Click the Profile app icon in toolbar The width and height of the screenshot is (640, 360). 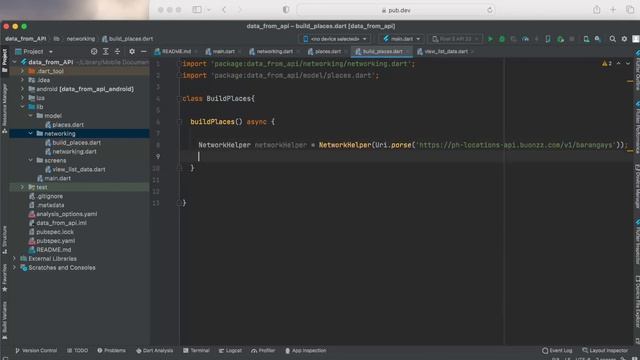(x=525, y=39)
